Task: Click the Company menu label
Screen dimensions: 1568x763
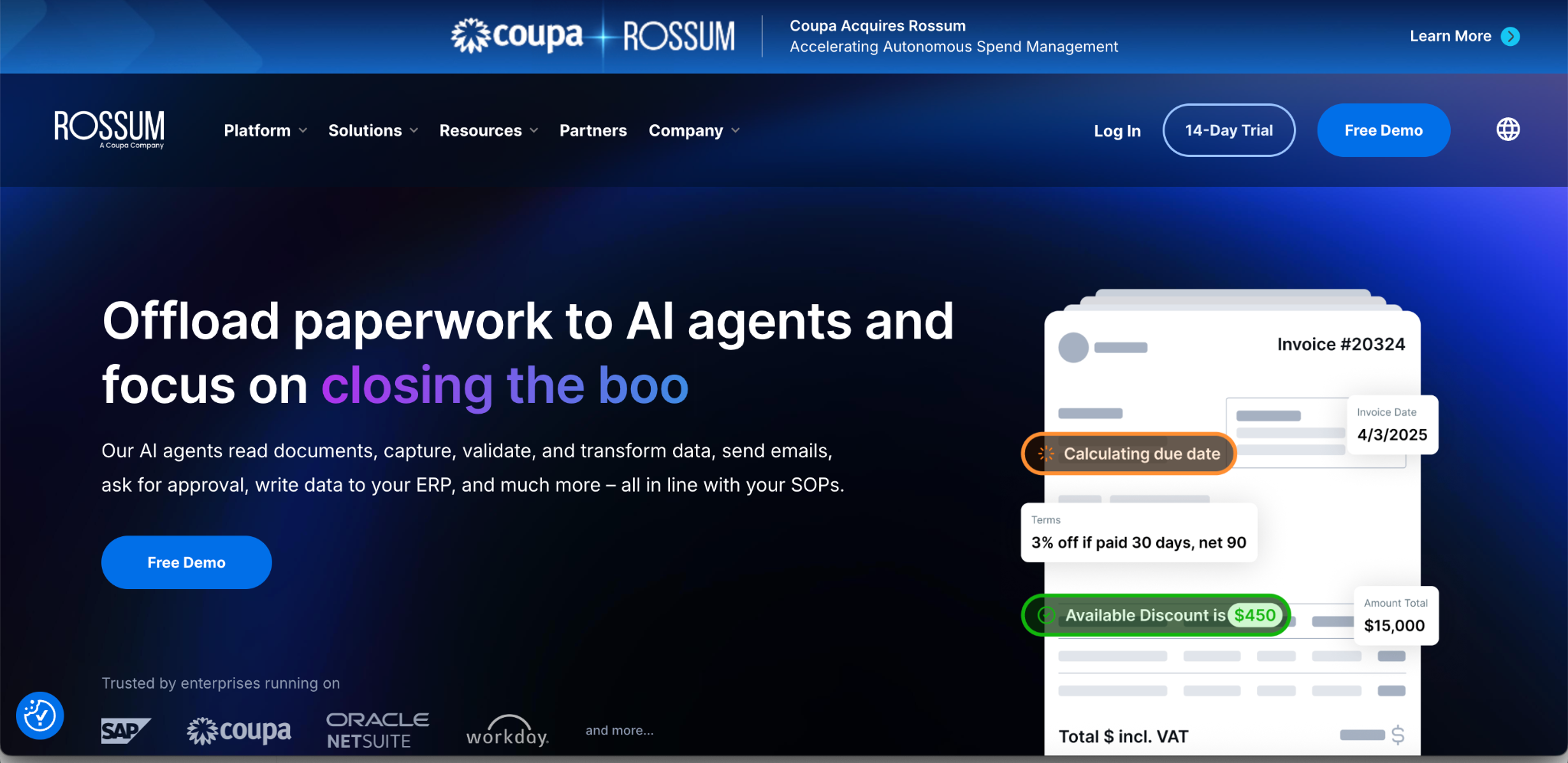Action: tap(686, 130)
